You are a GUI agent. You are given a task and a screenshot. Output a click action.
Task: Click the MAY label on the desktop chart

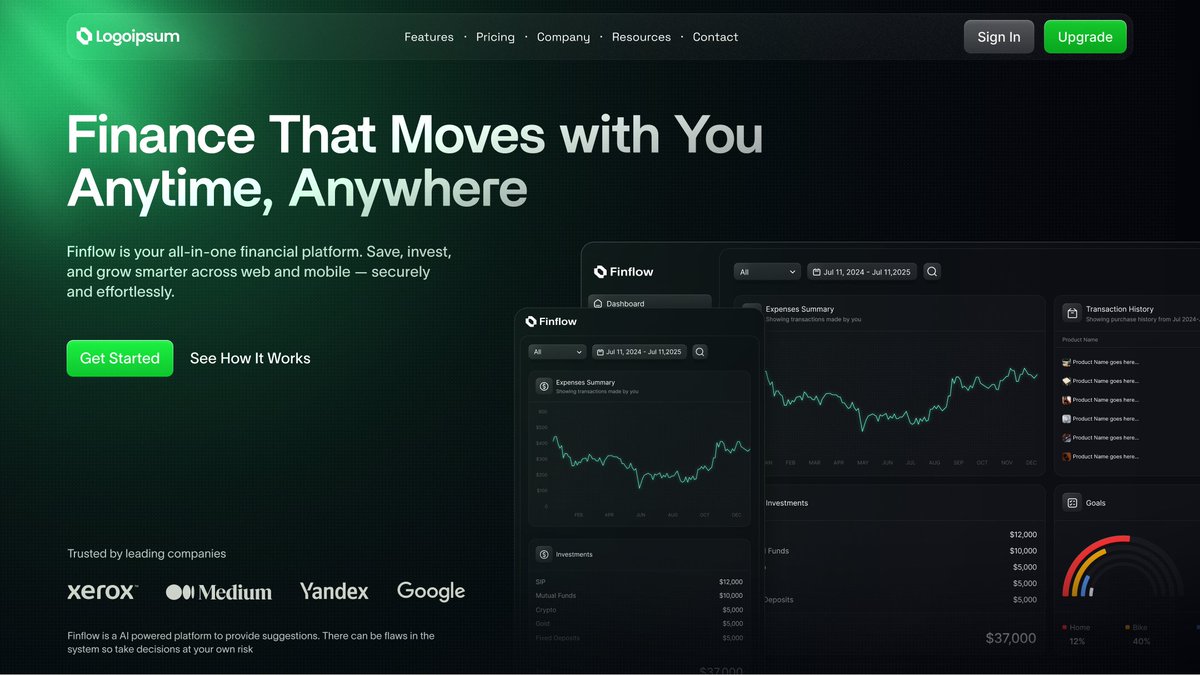tap(862, 463)
